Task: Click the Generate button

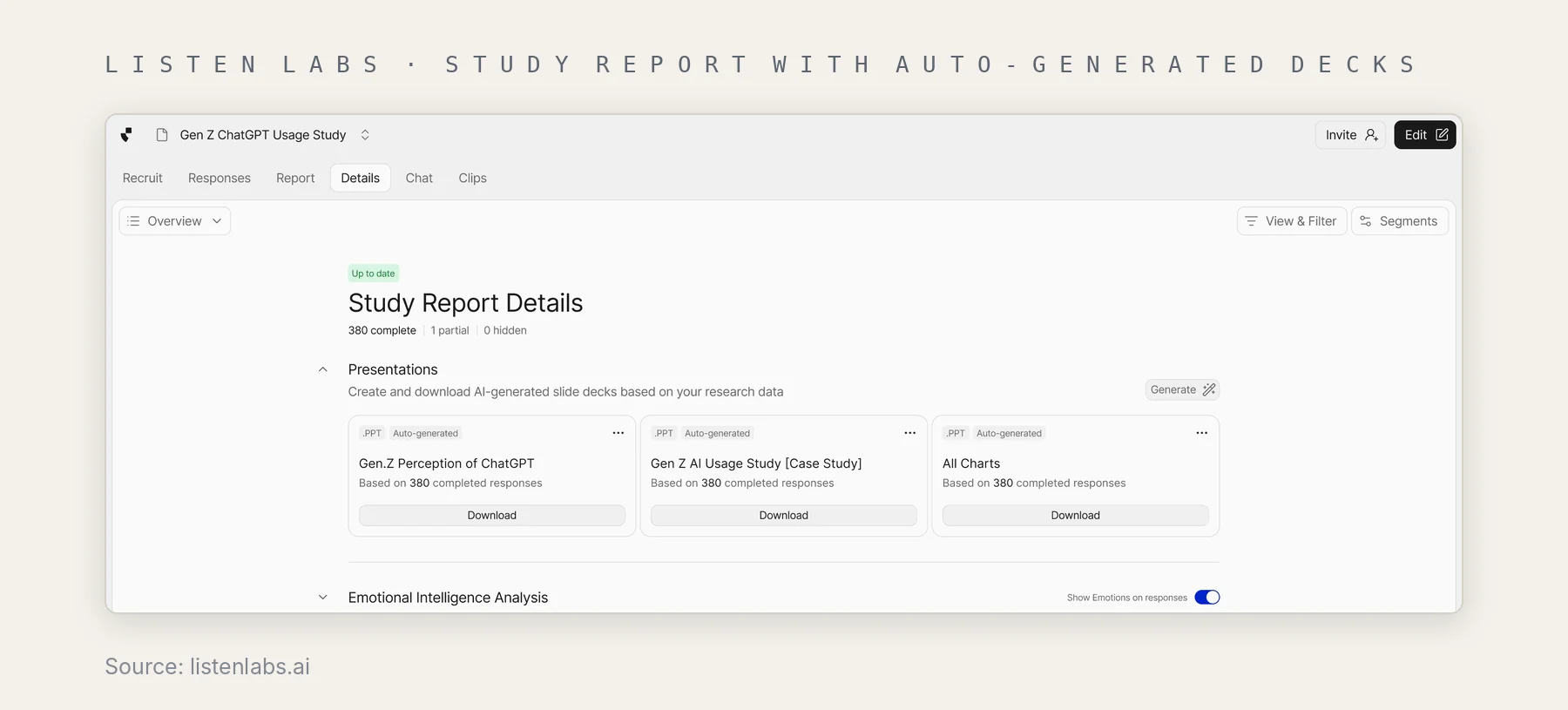Action: (1182, 389)
